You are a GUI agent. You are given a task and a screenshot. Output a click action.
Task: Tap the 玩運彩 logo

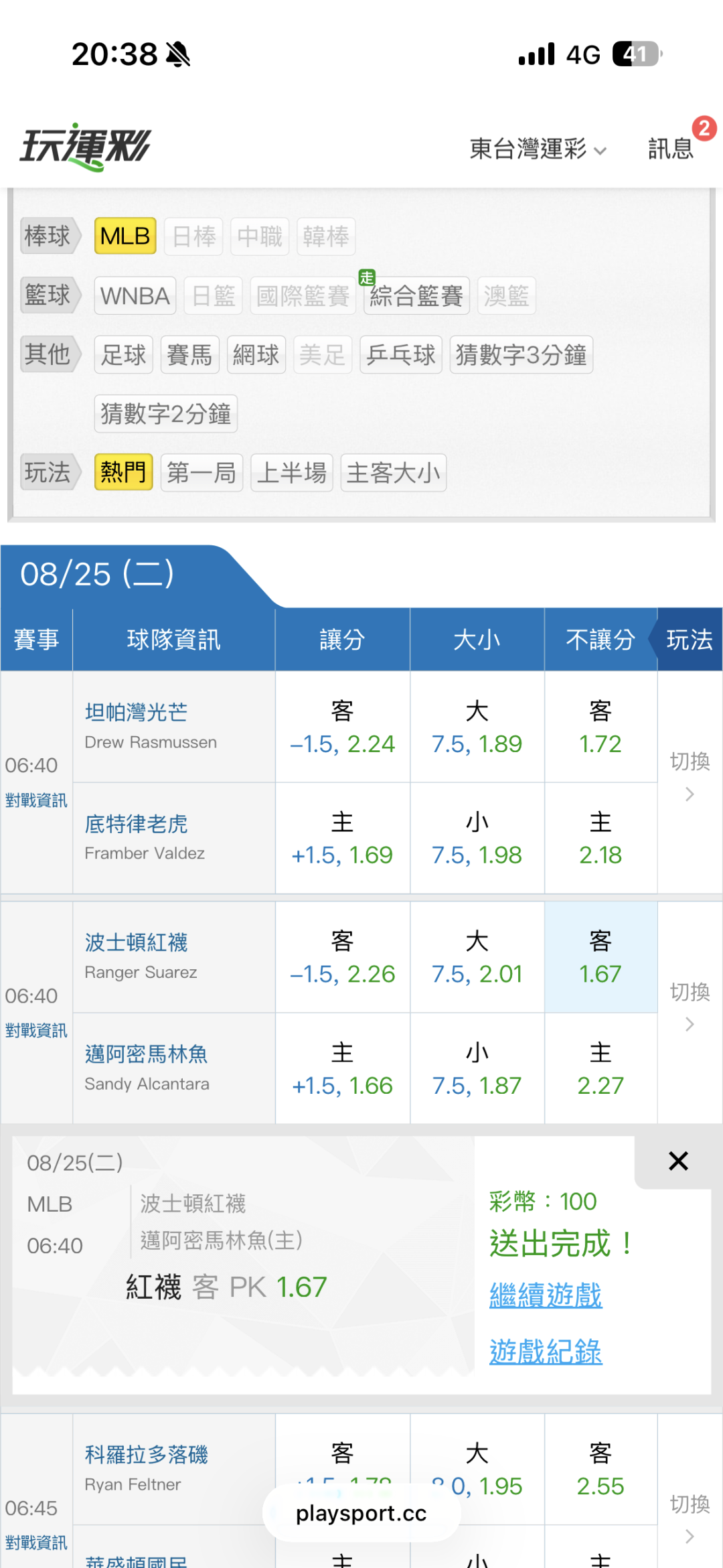(86, 146)
